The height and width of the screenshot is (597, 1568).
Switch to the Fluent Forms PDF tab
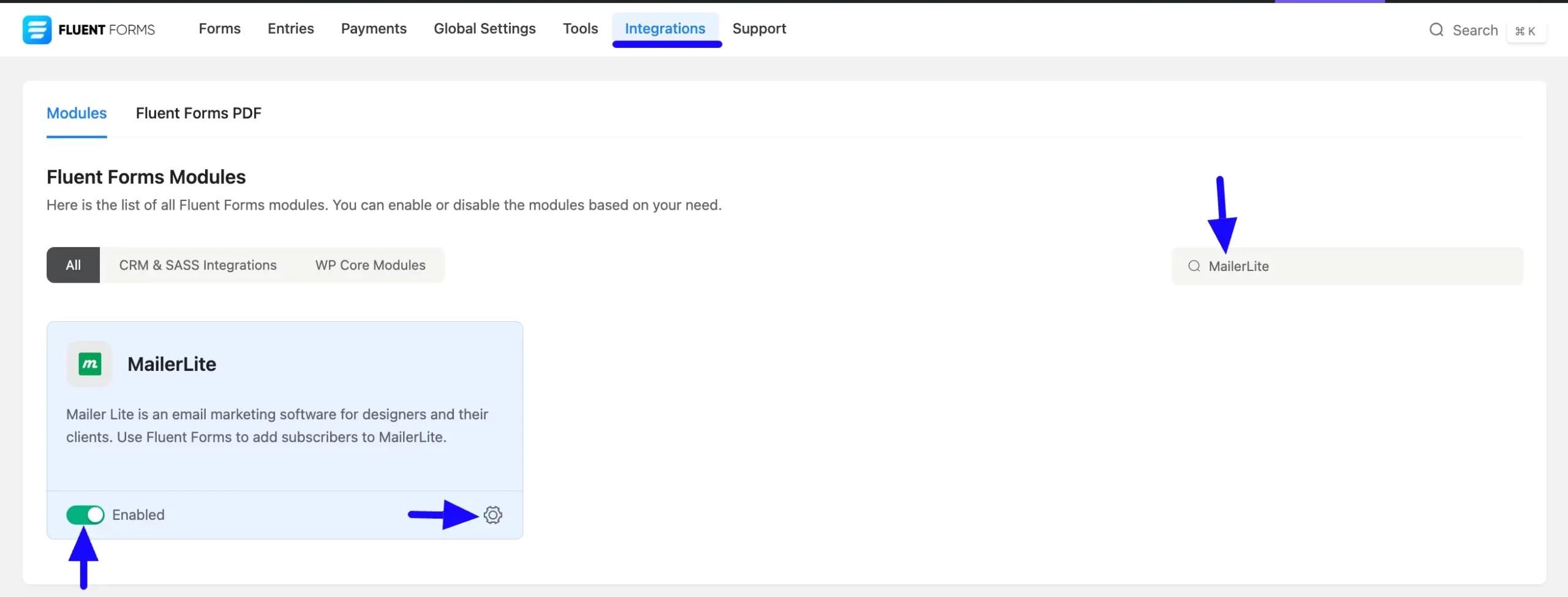coord(198,113)
